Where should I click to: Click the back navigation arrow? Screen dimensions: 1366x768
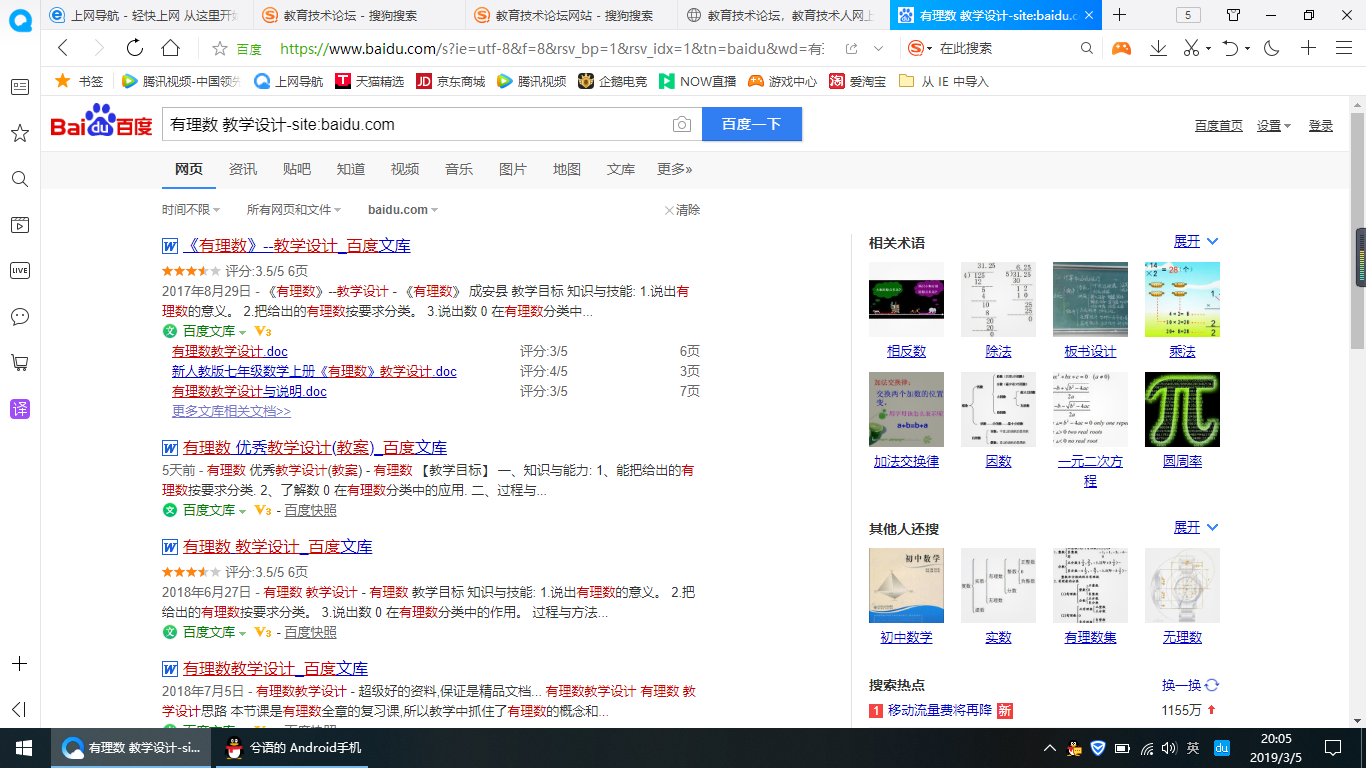pos(63,48)
